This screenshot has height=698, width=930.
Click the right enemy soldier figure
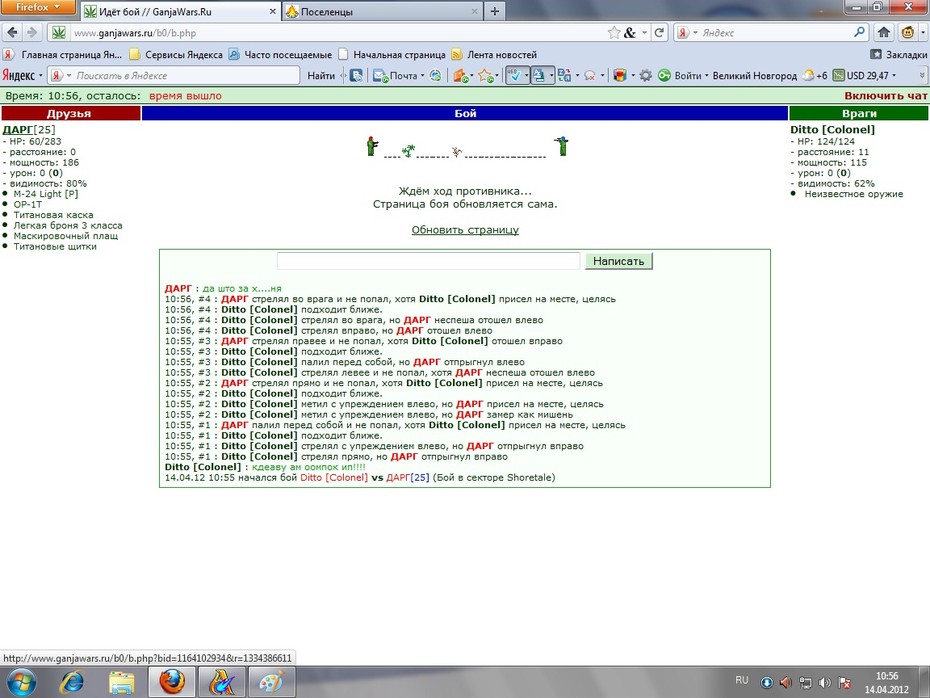tap(562, 146)
